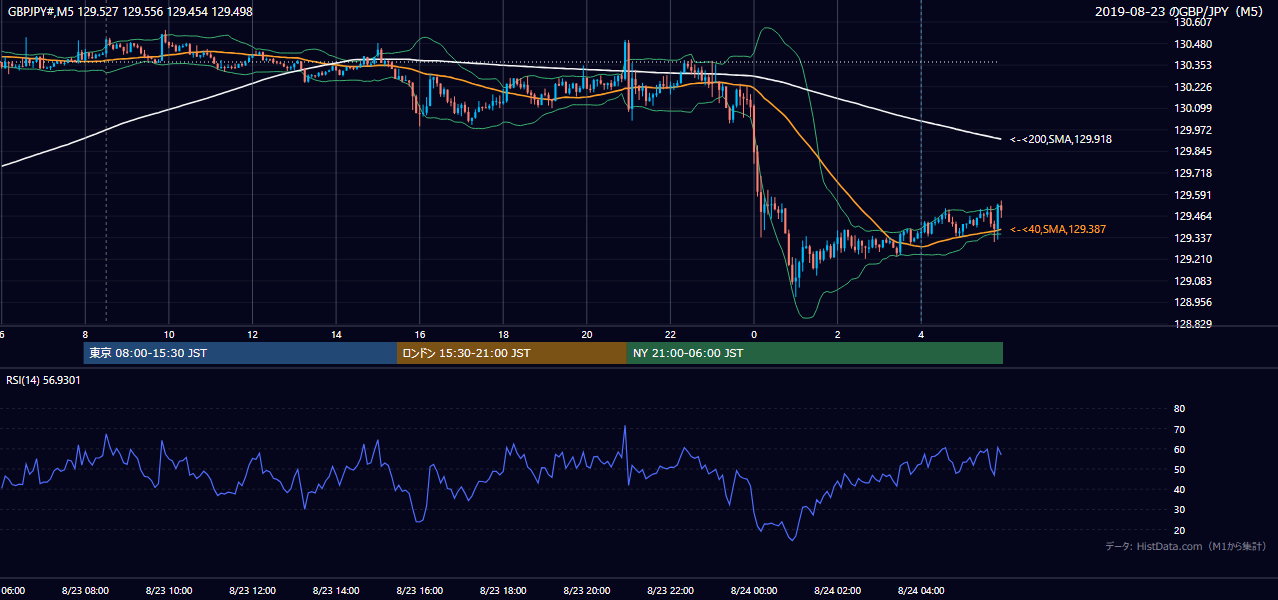This screenshot has height=600, width=1278.
Task: Click the 8/23 22:00 time axis label
Action: pos(670,590)
